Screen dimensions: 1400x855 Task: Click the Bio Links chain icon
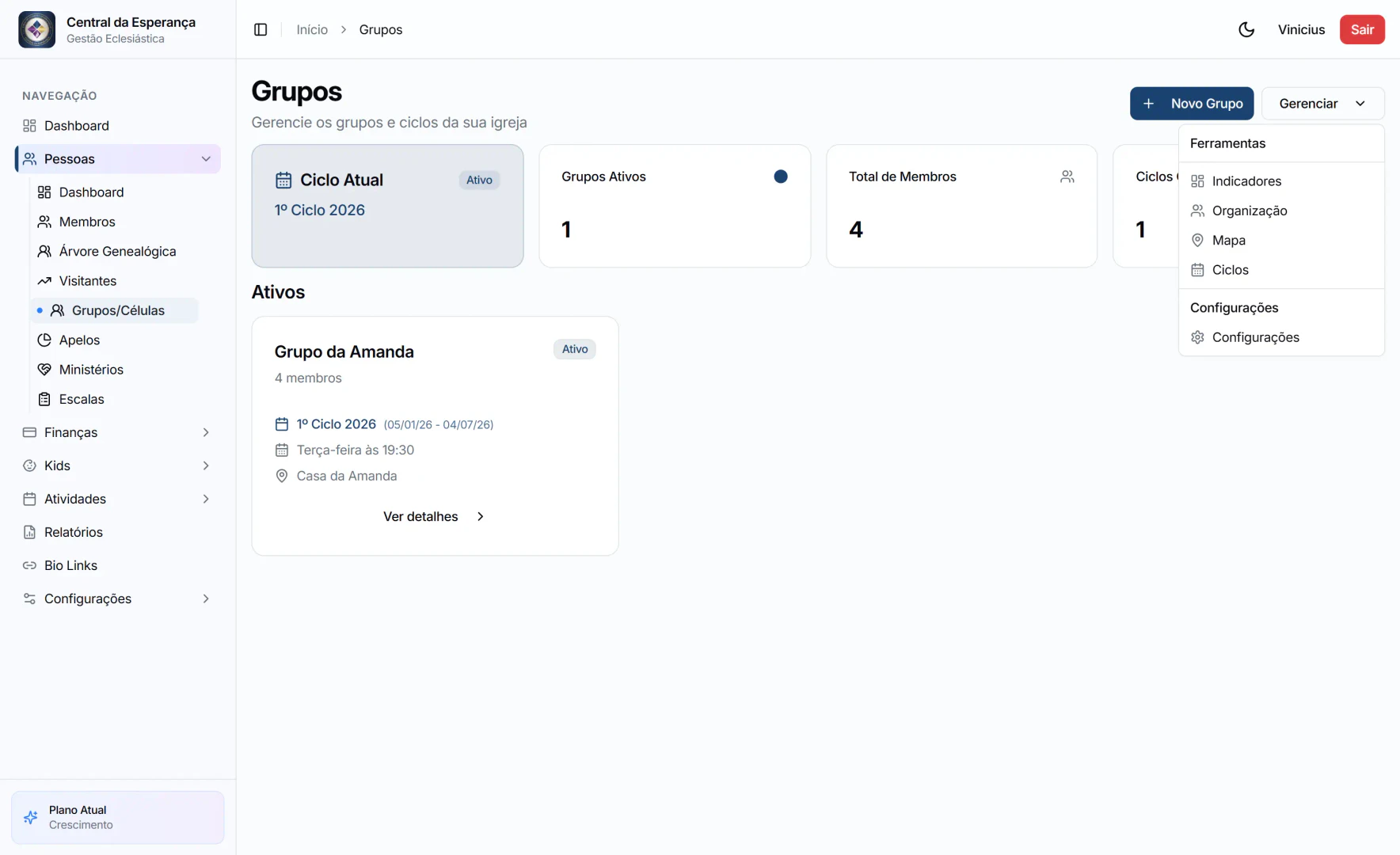pyautogui.click(x=29, y=565)
